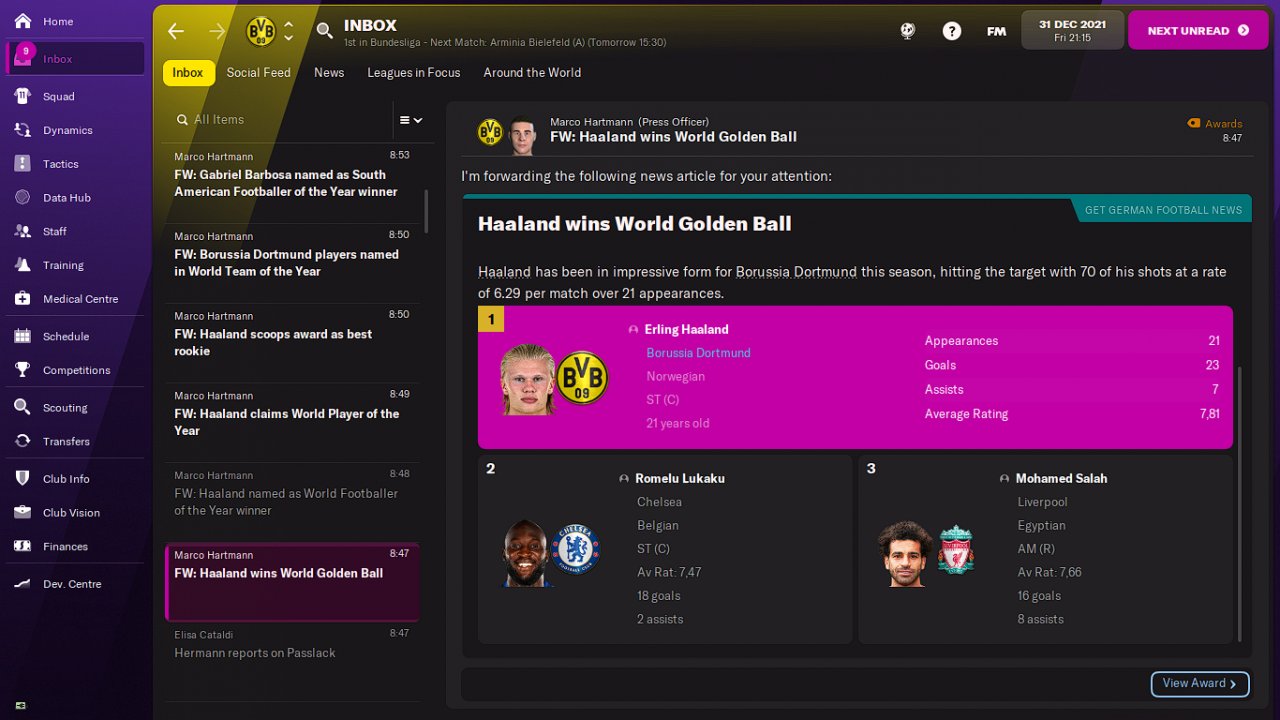Click the Liverpool club badge
This screenshot has width=1280, height=720.
tap(956, 550)
